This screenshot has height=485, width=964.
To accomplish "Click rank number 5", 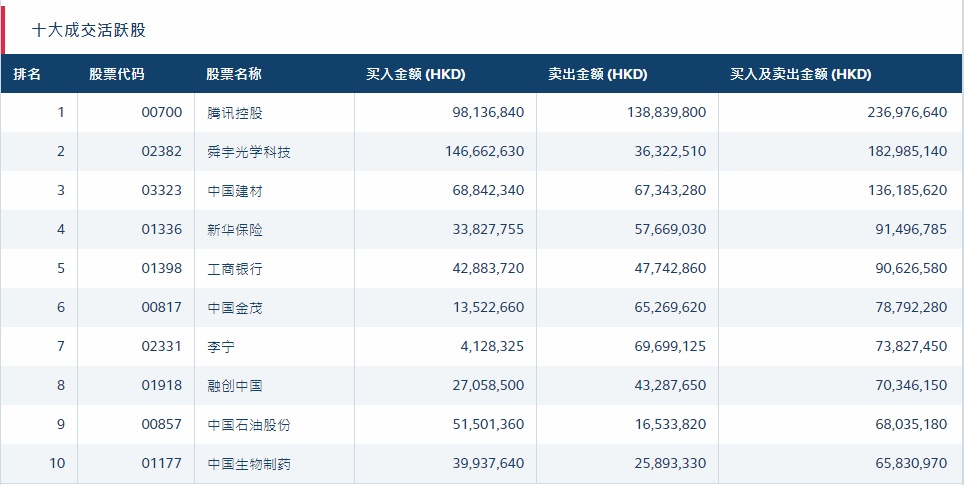I will [x=61, y=269].
